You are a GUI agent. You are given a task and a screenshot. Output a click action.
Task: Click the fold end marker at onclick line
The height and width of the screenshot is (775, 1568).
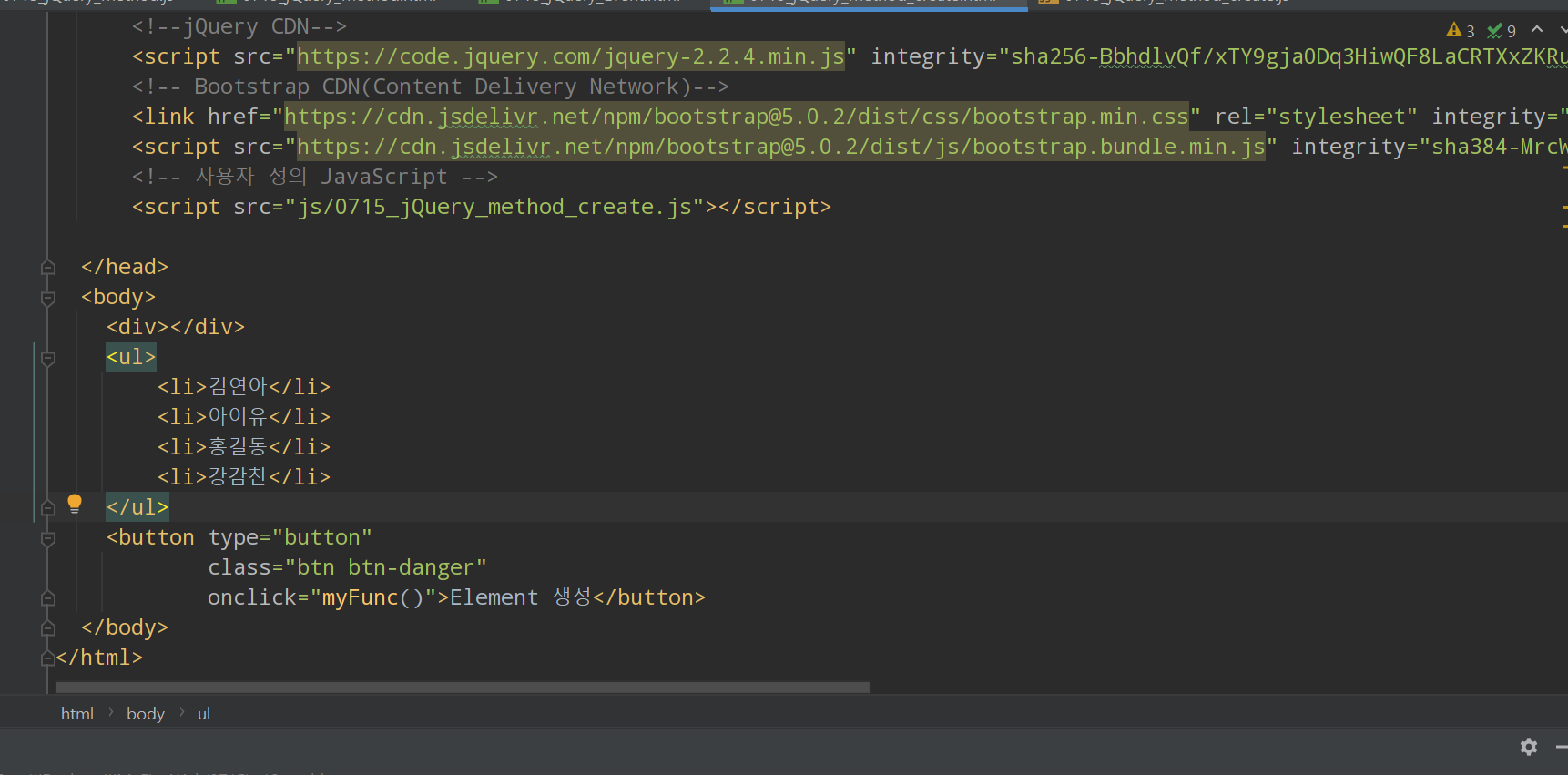pos(48,597)
